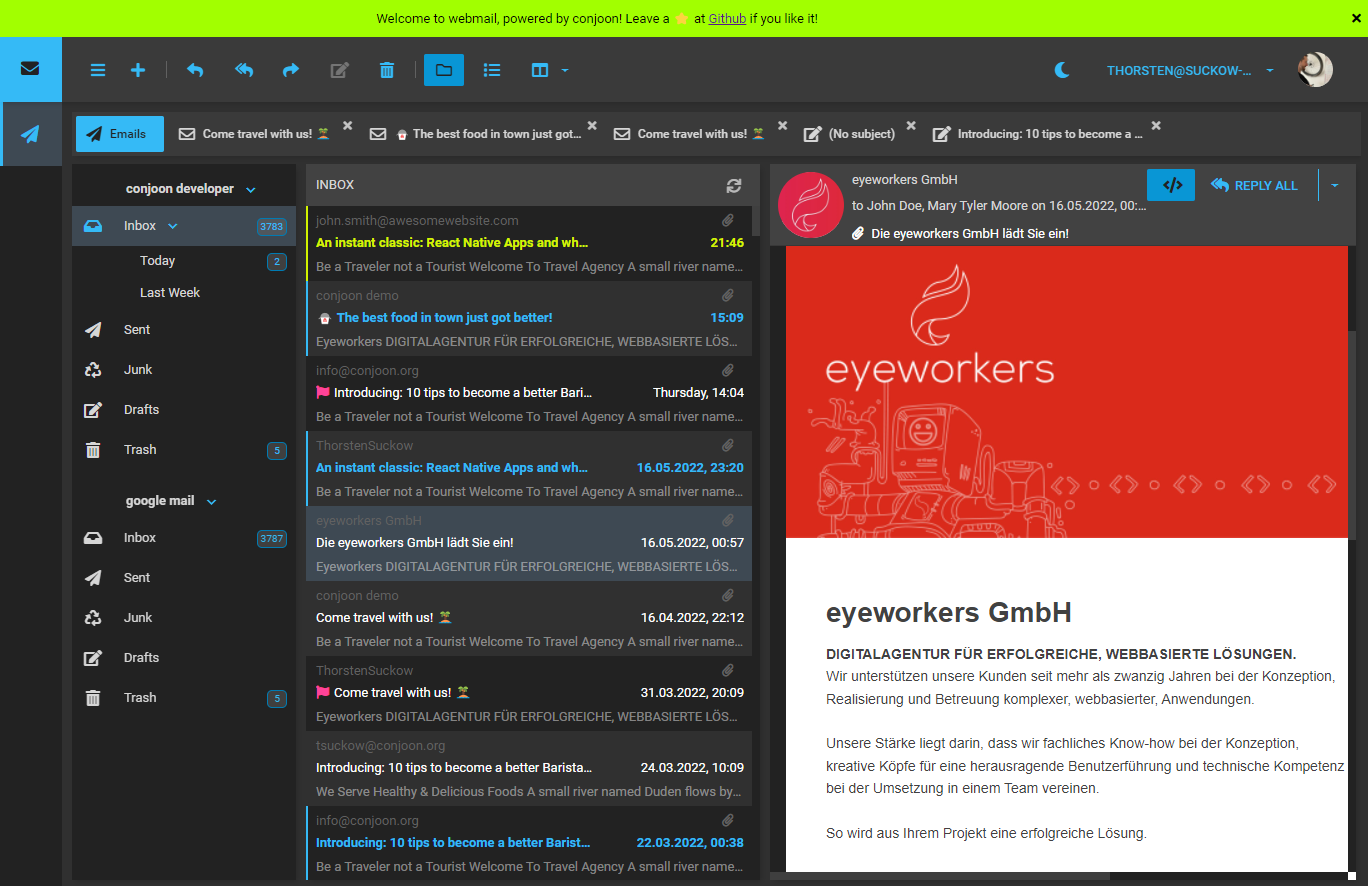
Task: Open john.smith@awesomewebsite.com email from 21:46
Action: tap(529, 244)
